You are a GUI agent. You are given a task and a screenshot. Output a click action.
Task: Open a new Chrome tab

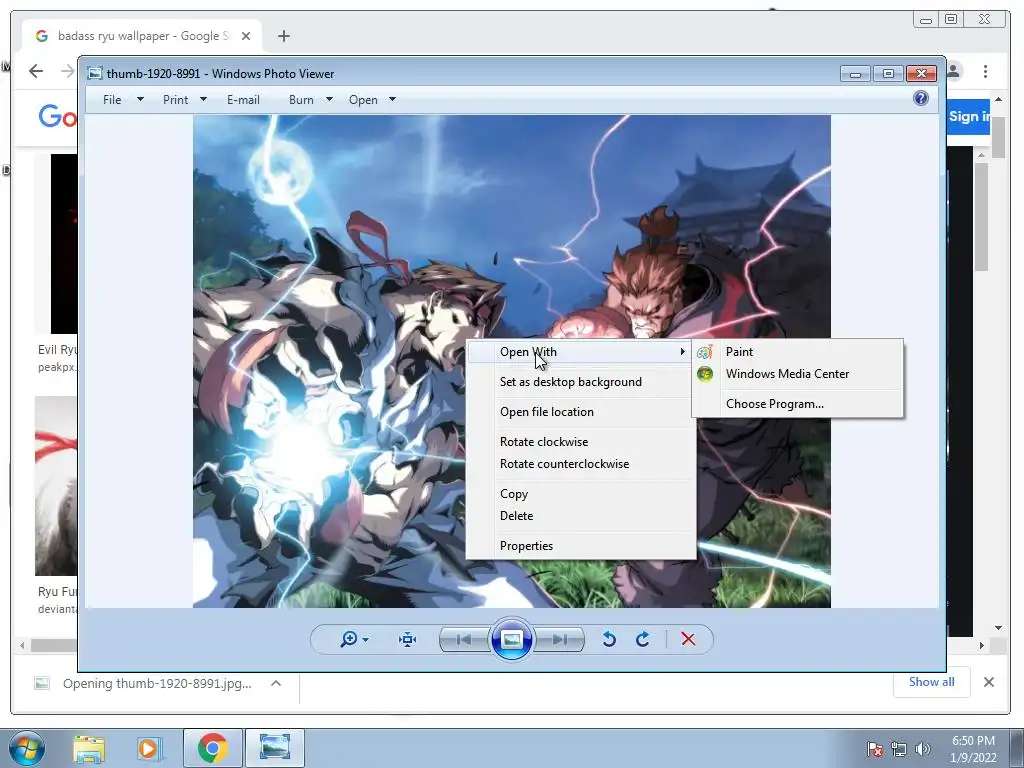pyautogui.click(x=283, y=36)
